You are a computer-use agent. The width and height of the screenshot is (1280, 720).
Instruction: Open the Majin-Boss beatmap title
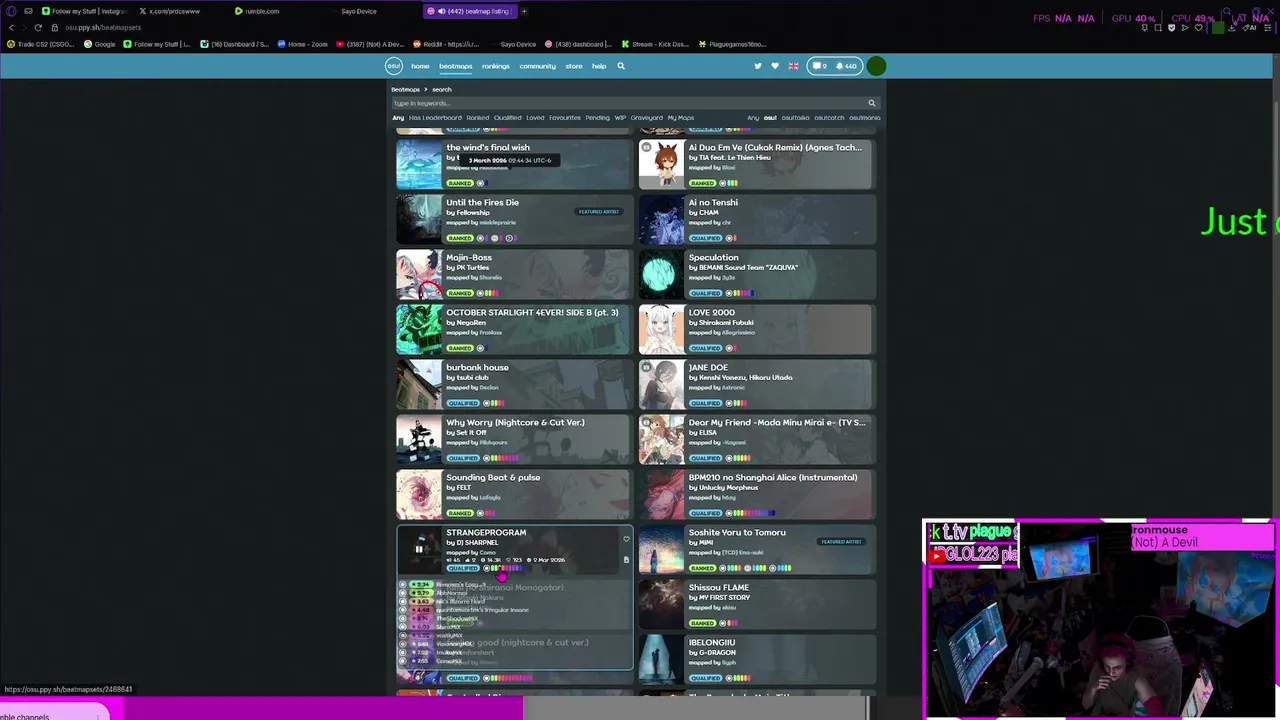[469, 257]
